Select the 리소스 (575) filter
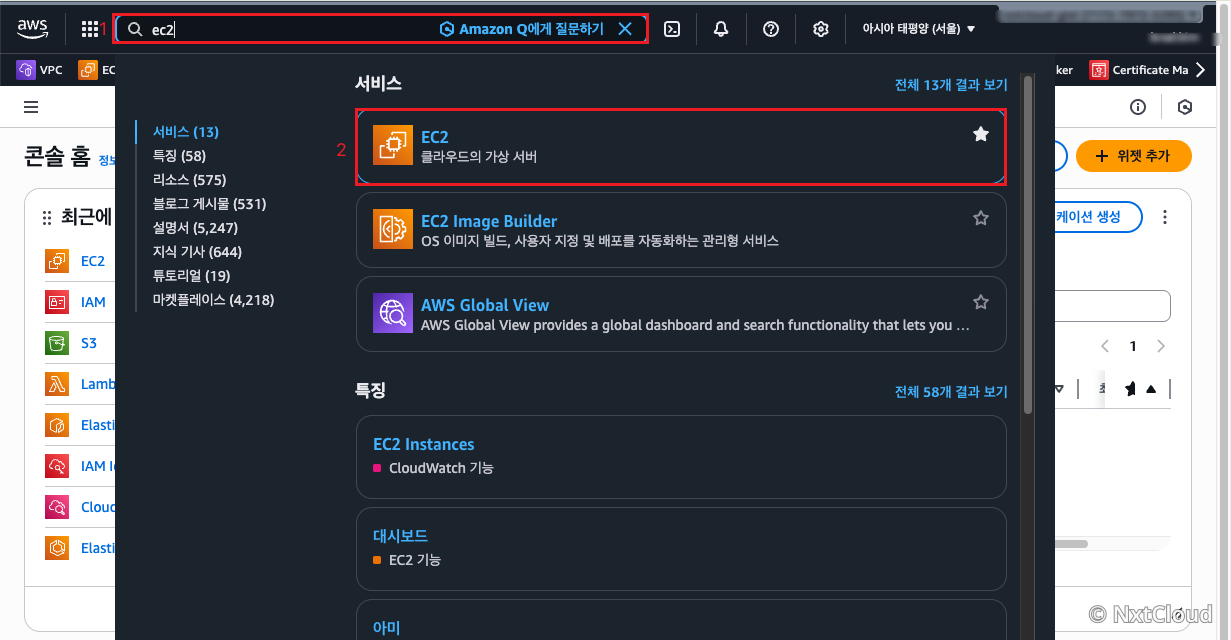The width and height of the screenshot is (1231, 640). pyautogui.click(x=189, y=180)
